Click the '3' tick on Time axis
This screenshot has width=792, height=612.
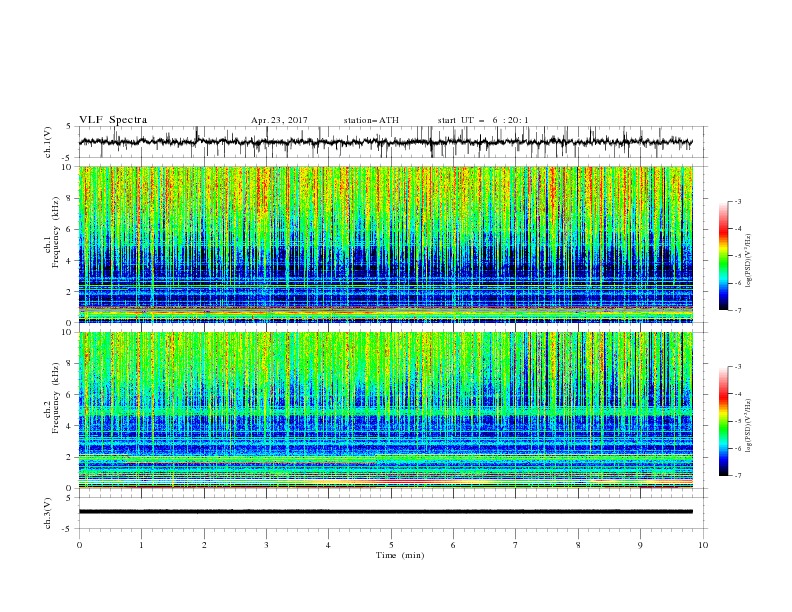tap(266, 545)
